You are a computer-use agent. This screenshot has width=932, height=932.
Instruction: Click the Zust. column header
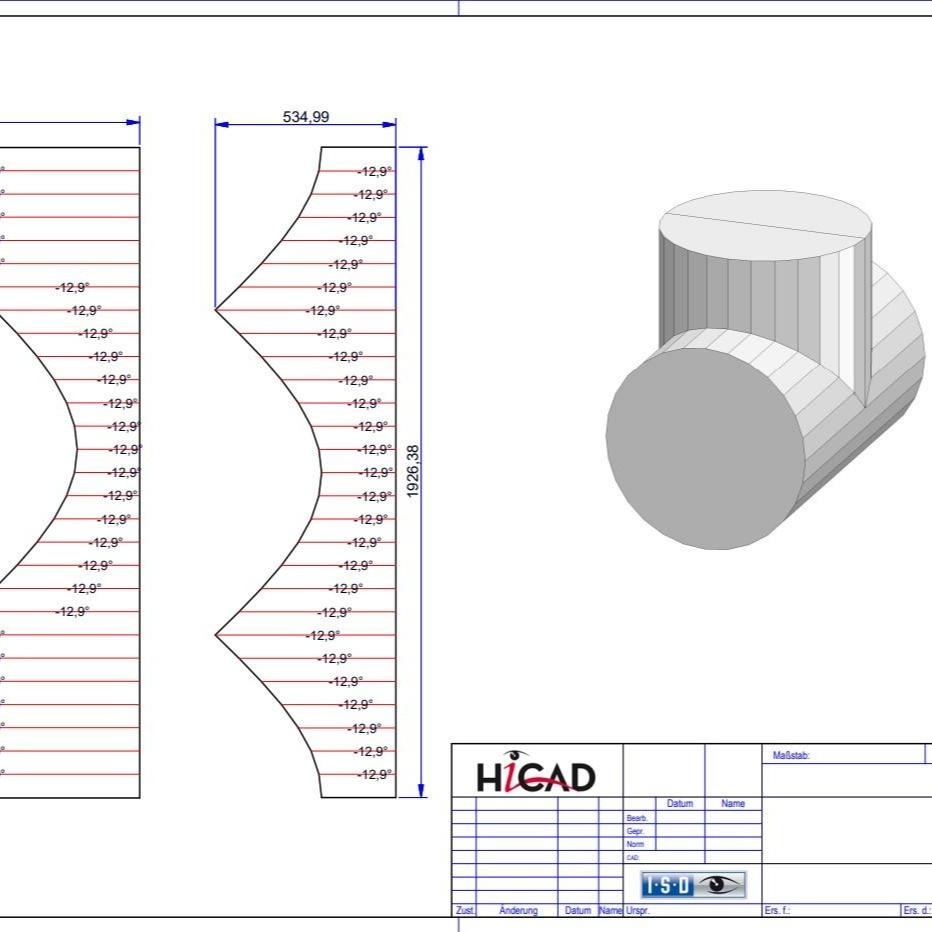click(x=465, y=911)
